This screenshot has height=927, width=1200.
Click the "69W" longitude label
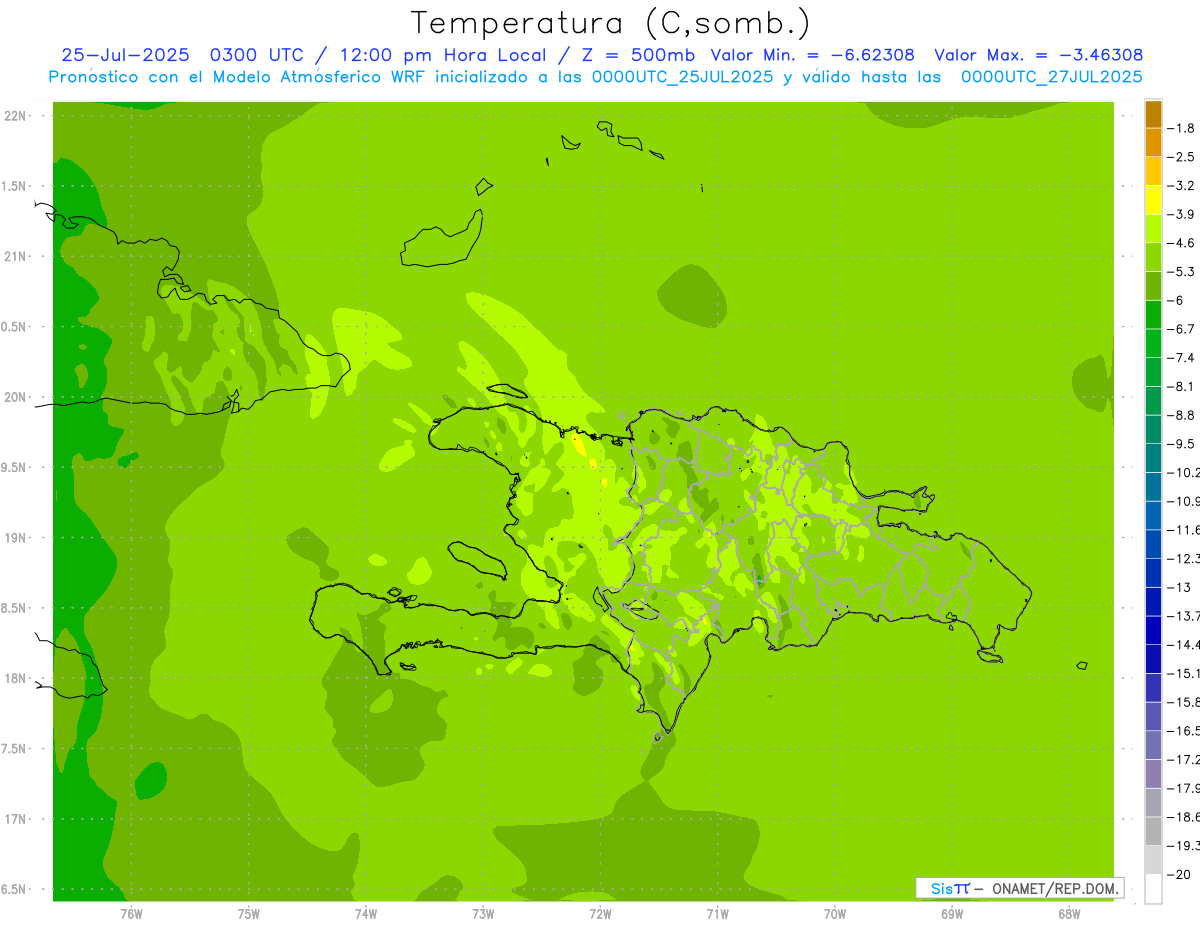coord(952,914)
